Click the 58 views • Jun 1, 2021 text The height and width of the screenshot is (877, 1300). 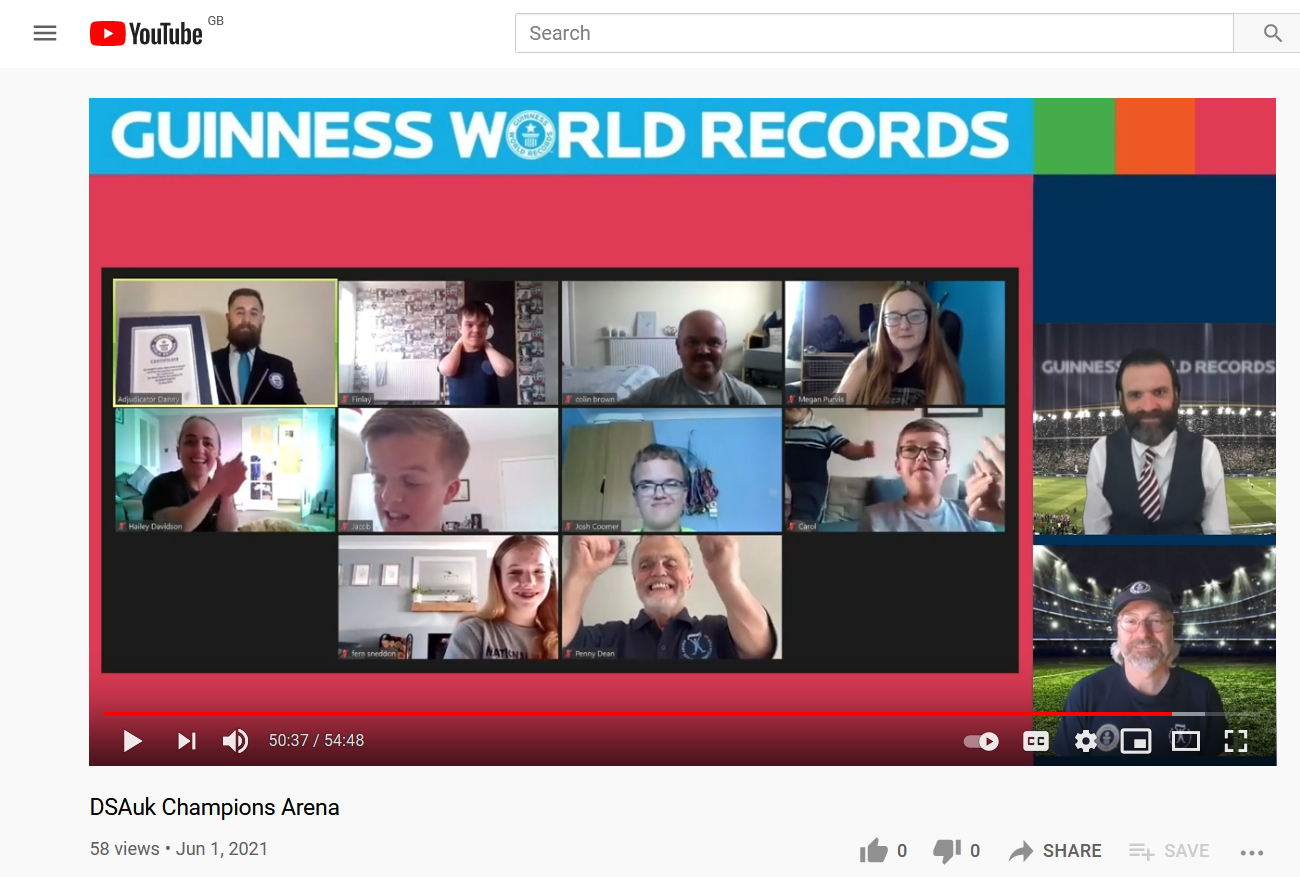tap(179, 849)
